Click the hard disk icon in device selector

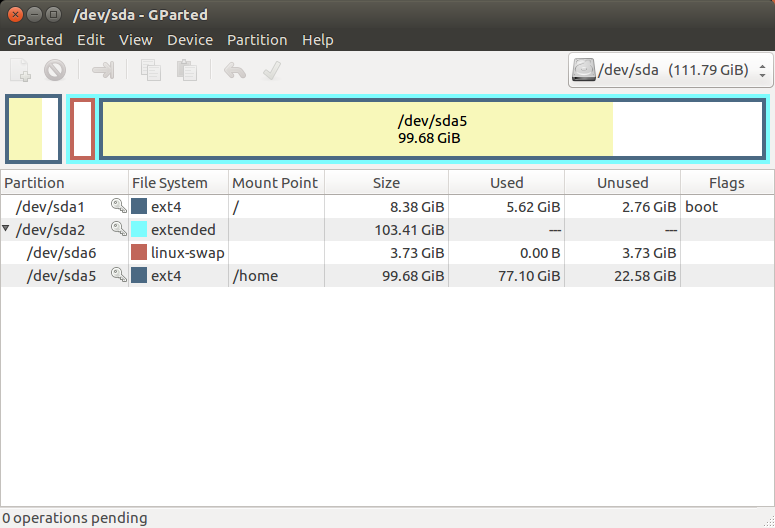[584, 70]
